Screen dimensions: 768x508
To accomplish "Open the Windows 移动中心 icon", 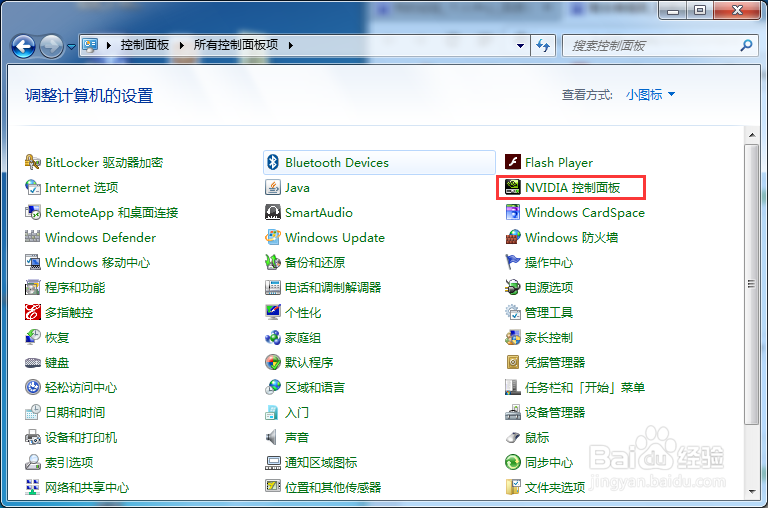I will click(32, 262).
